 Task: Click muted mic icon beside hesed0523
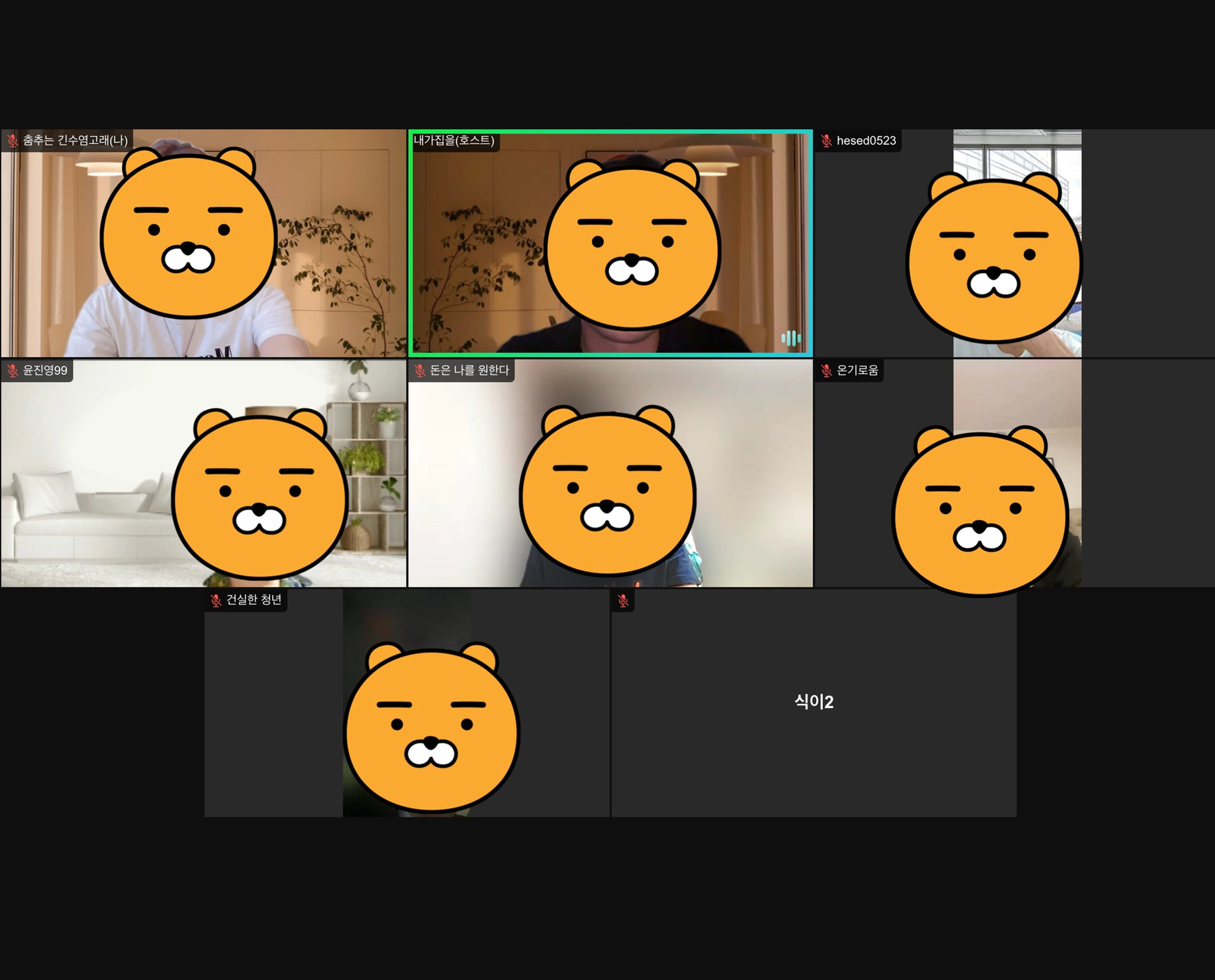[826, 140]
